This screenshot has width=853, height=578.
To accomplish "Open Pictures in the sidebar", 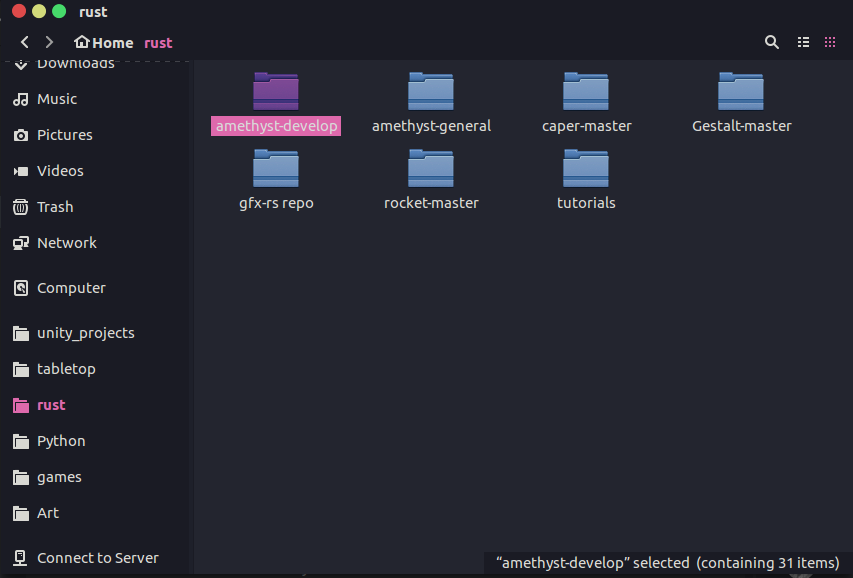I will pyautogui.click(x=64, y=135).
